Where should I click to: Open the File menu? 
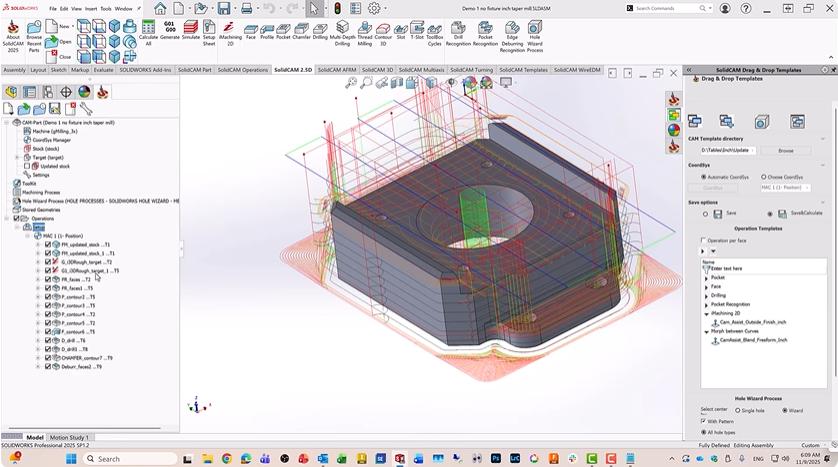[53, 9]
